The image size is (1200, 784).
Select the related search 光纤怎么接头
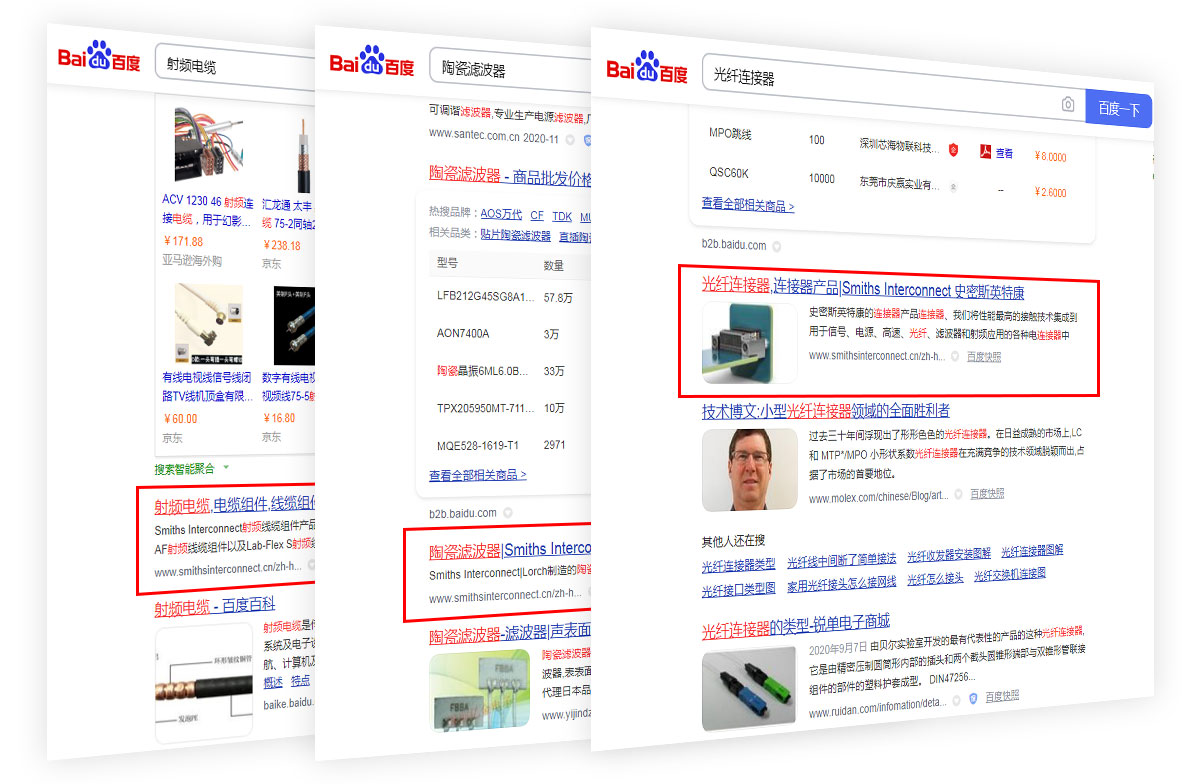[x=935, y=578]
